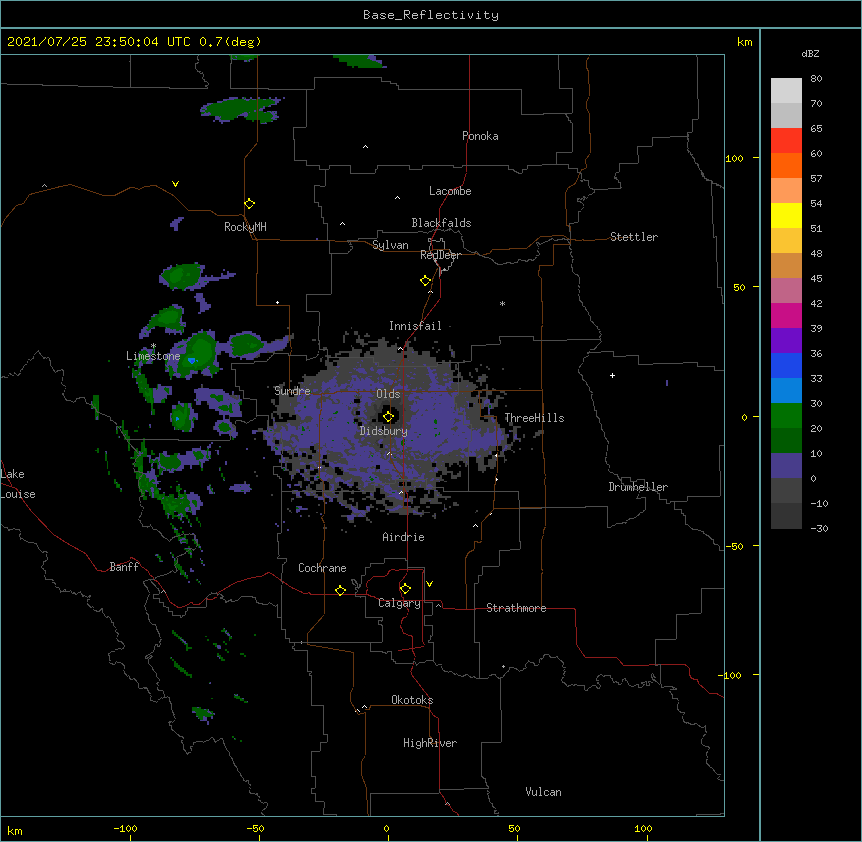Click the Didsbury map label
Viewport: 862px width, 842px height.
point(383,431)
